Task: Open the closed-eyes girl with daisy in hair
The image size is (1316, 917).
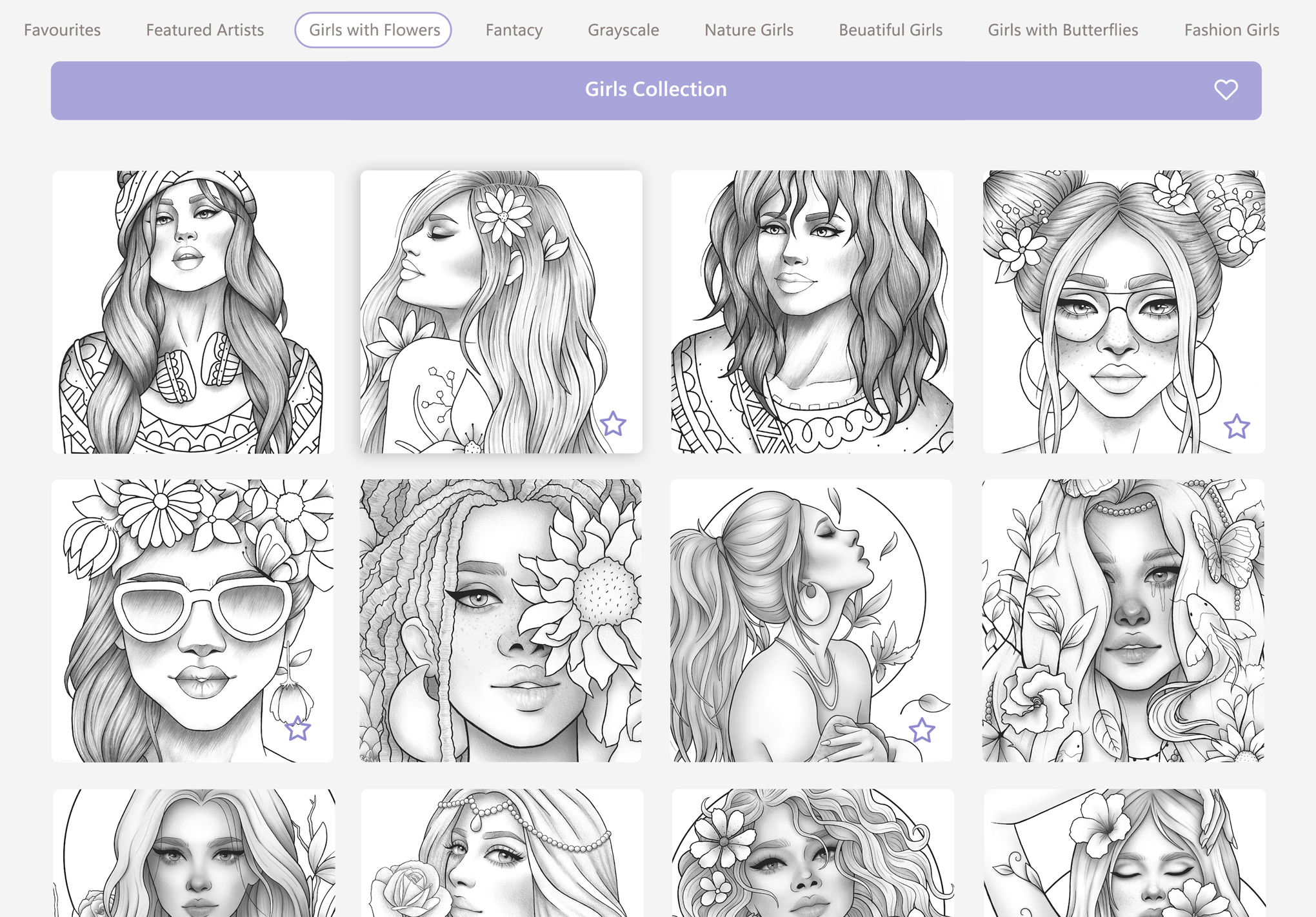Action: [501, 312]
